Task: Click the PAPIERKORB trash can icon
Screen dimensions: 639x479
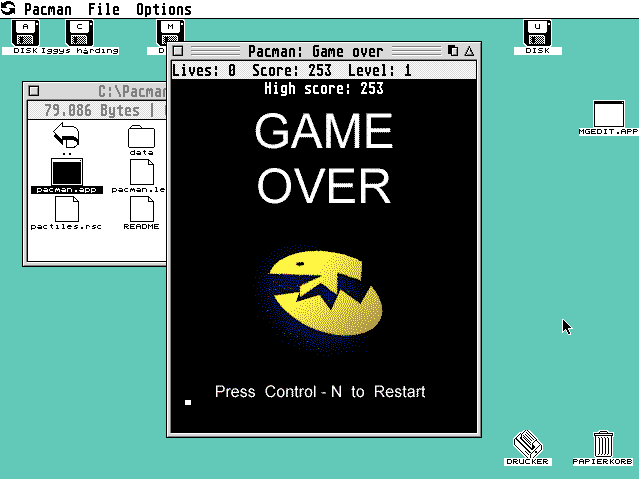Action: click(603, 443)
